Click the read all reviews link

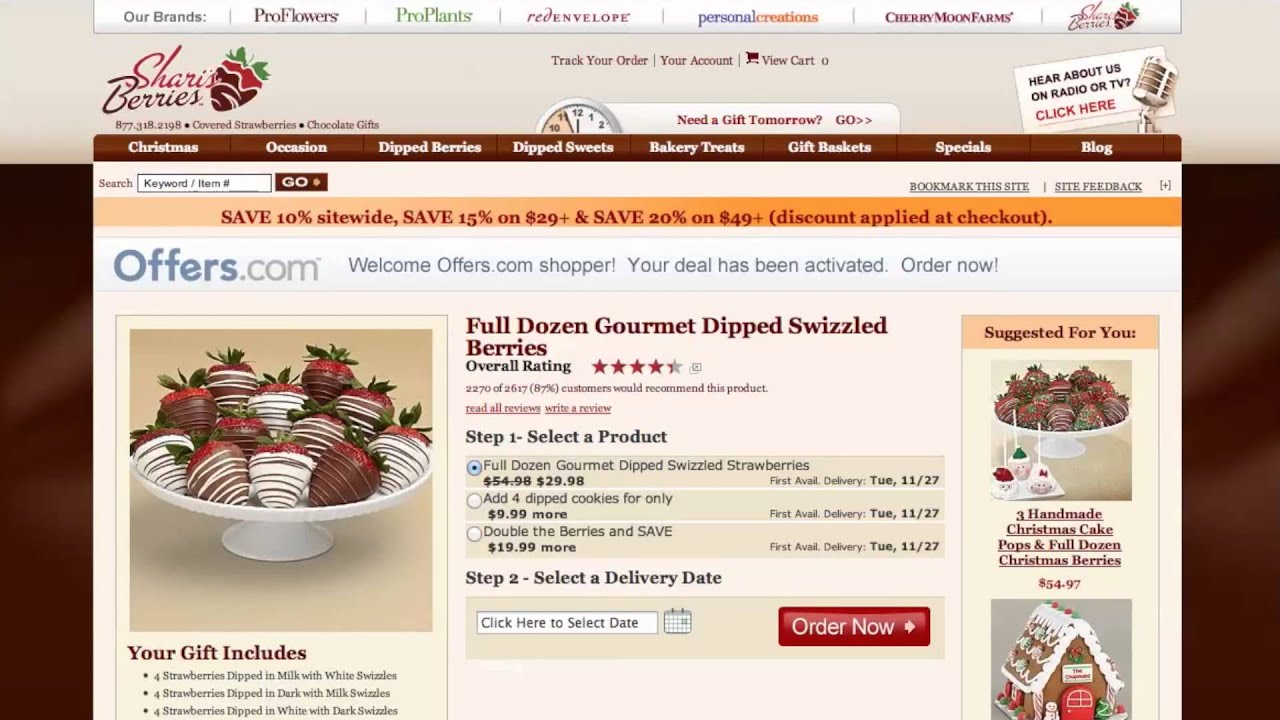click(x=503, y=408)
